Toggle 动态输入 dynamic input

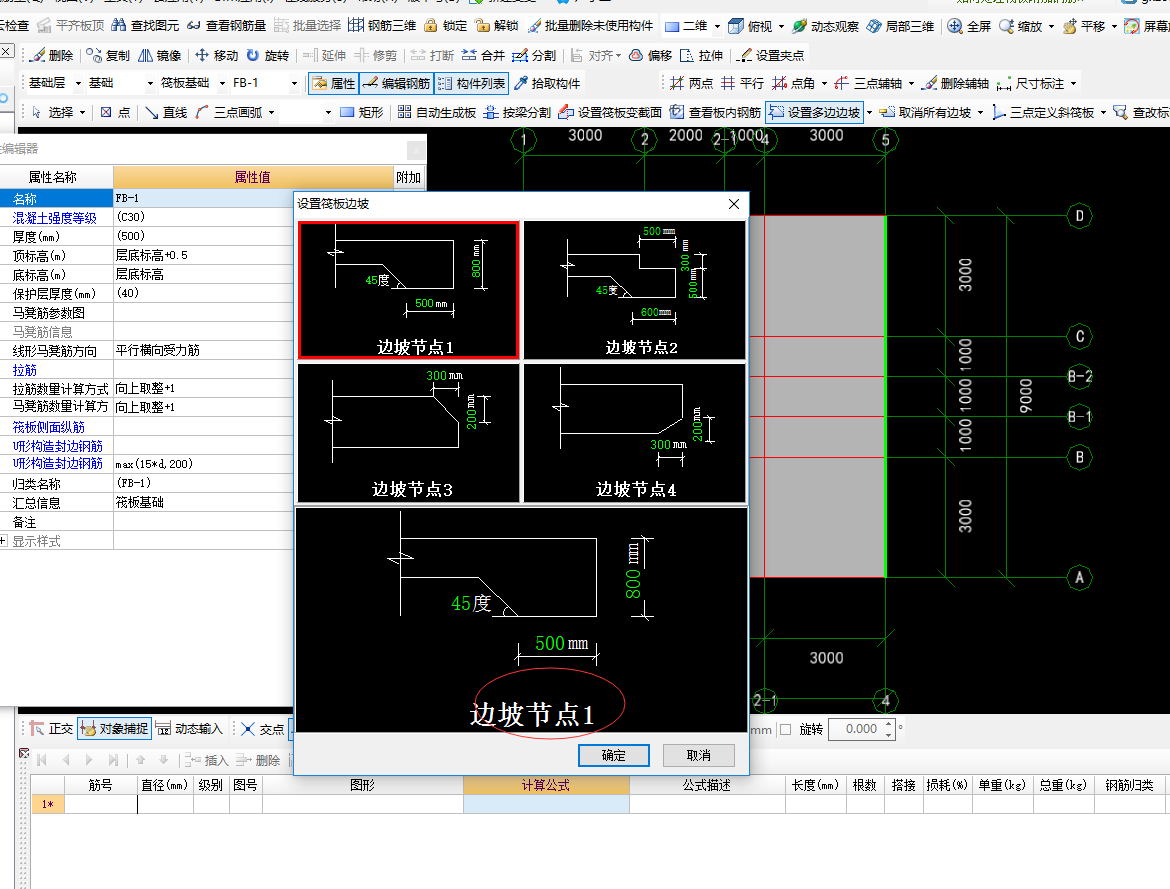click(x=190, y=729)
